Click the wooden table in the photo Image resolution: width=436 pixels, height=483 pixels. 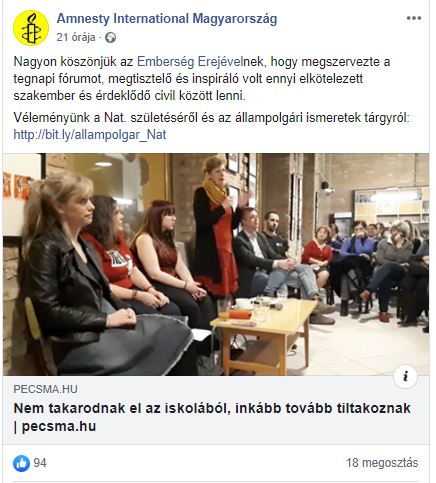263,333
